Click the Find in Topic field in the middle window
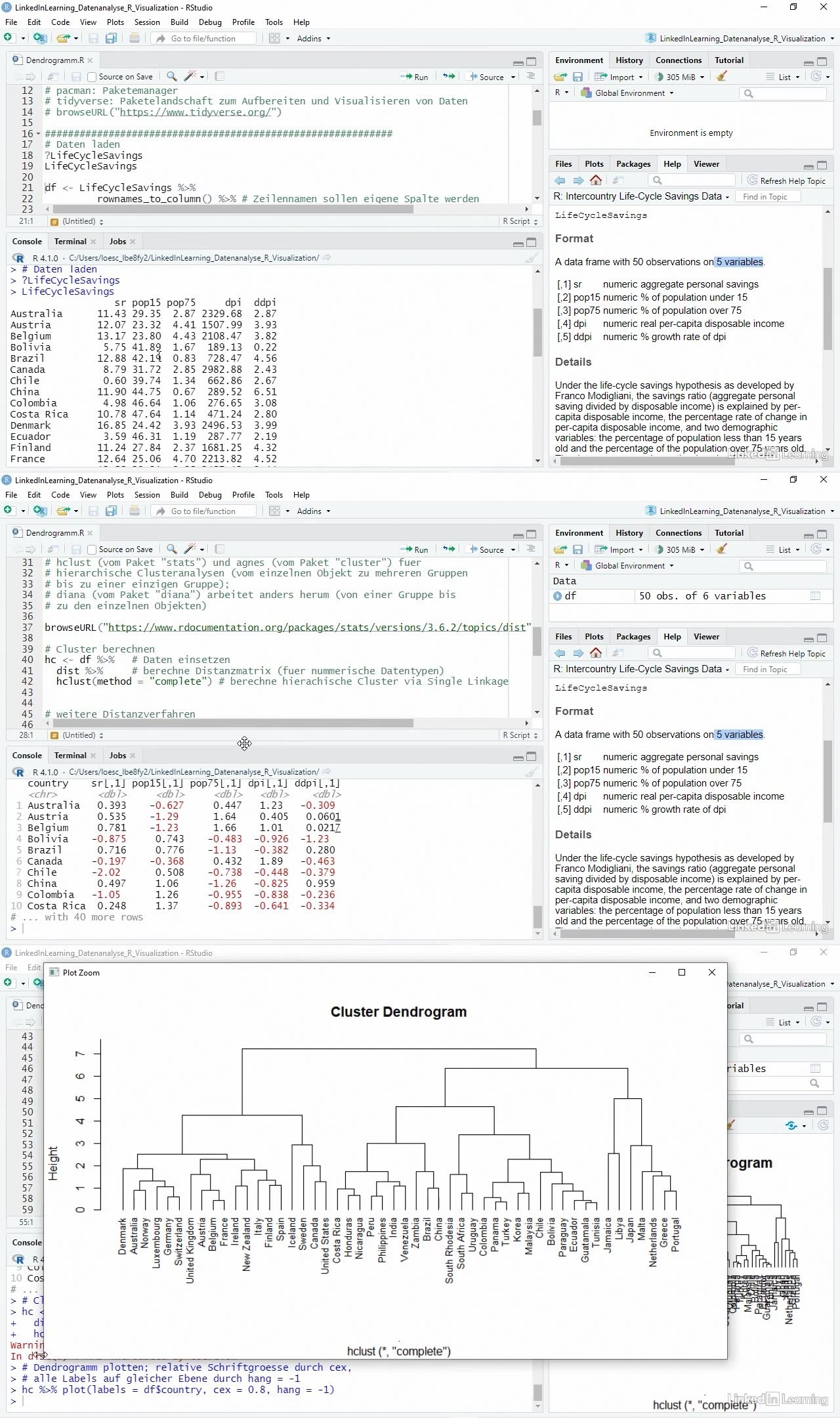Screen dimensions: 840x1418 [x=768, y=670]
